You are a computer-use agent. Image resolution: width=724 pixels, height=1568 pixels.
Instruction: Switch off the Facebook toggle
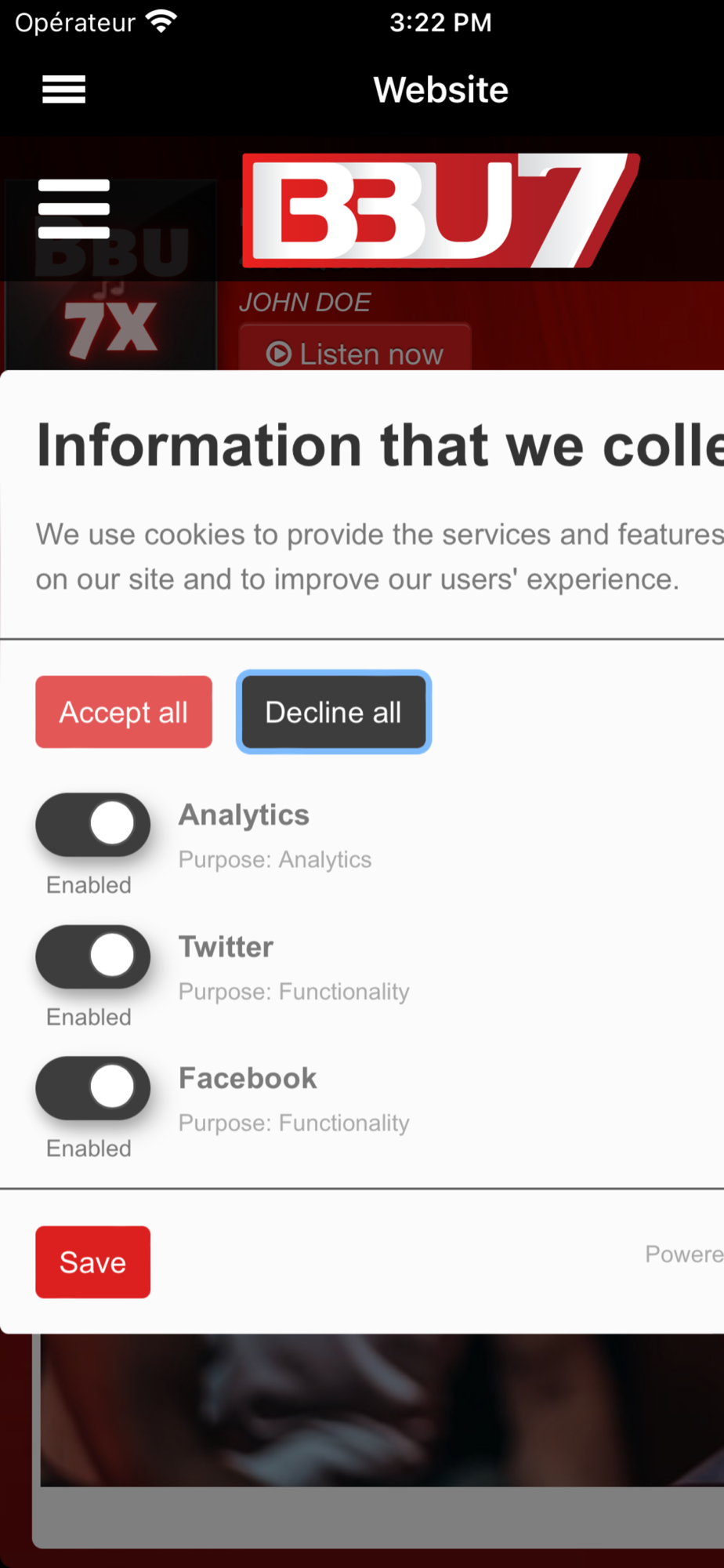92,1088
